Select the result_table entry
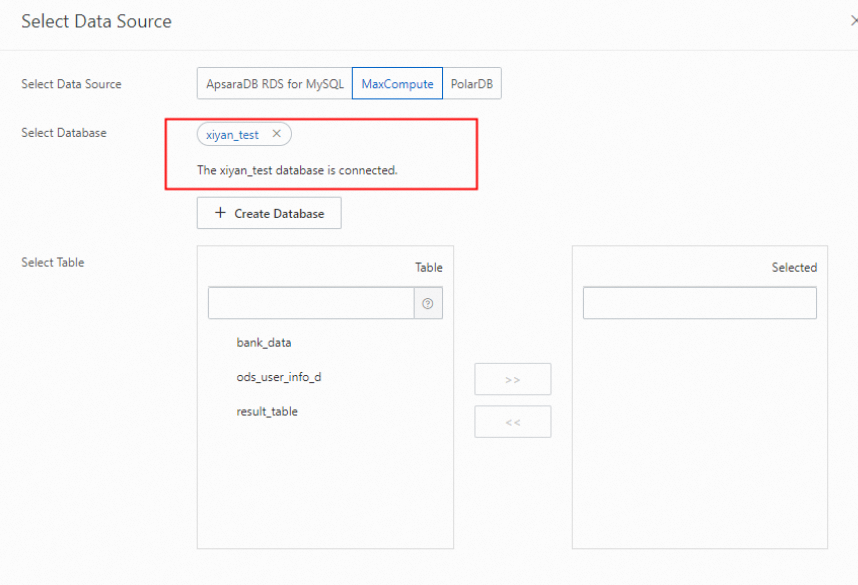The height and width of the screenshot is (585, 858). (267, 412)
